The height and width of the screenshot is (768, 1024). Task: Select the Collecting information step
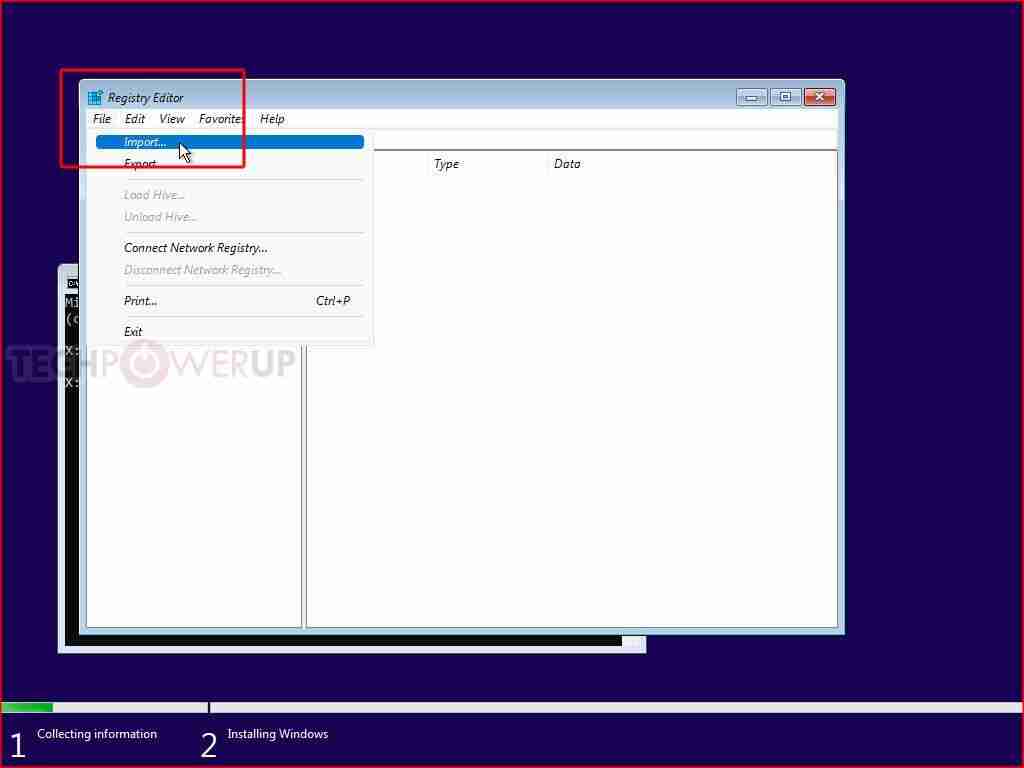(97, 733)
